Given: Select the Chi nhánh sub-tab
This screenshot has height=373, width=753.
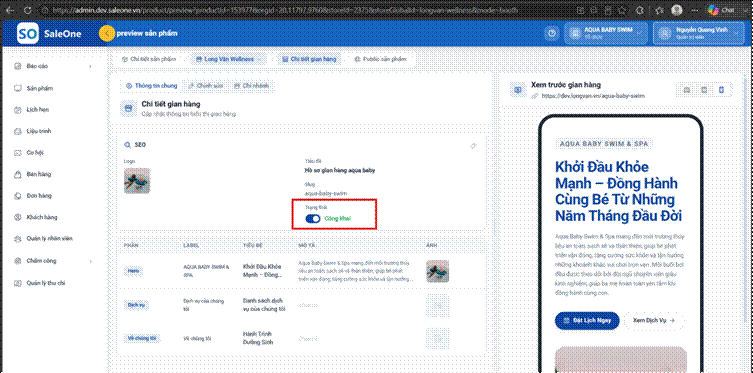Looking at the screenshot, I should click(252, 85).
